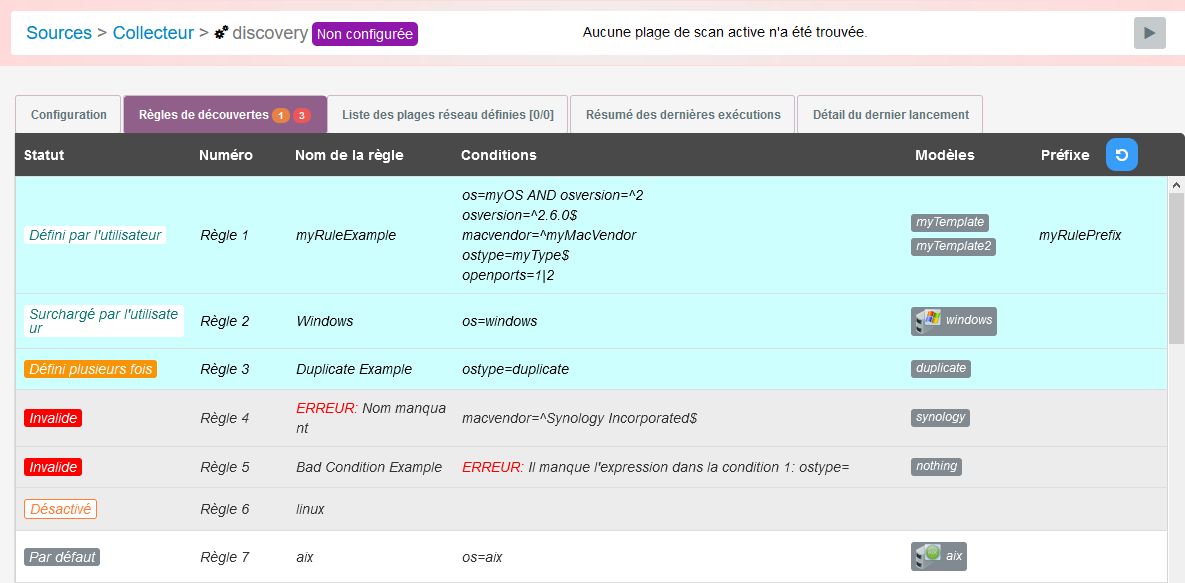Click the Non configurée status badge
This screenshot has width=1185, height=583.
pyautogui.click(x=364, y=34)
